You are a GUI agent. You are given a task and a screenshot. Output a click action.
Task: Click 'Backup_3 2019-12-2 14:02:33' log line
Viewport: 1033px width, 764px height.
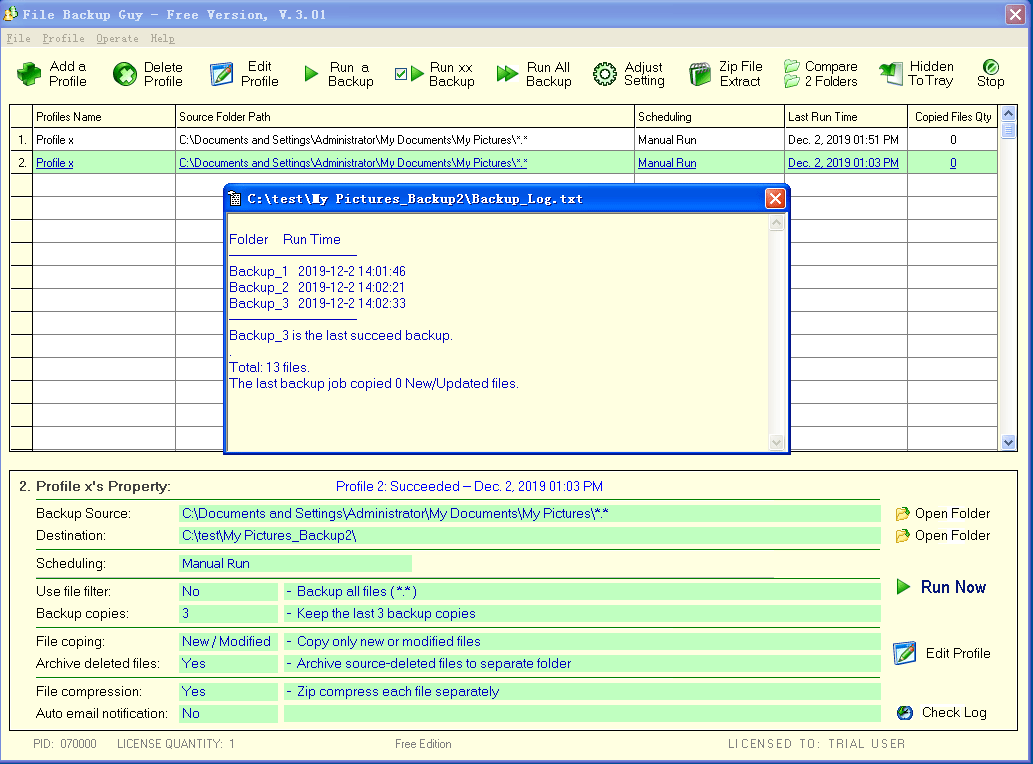(x=318, y=303)
